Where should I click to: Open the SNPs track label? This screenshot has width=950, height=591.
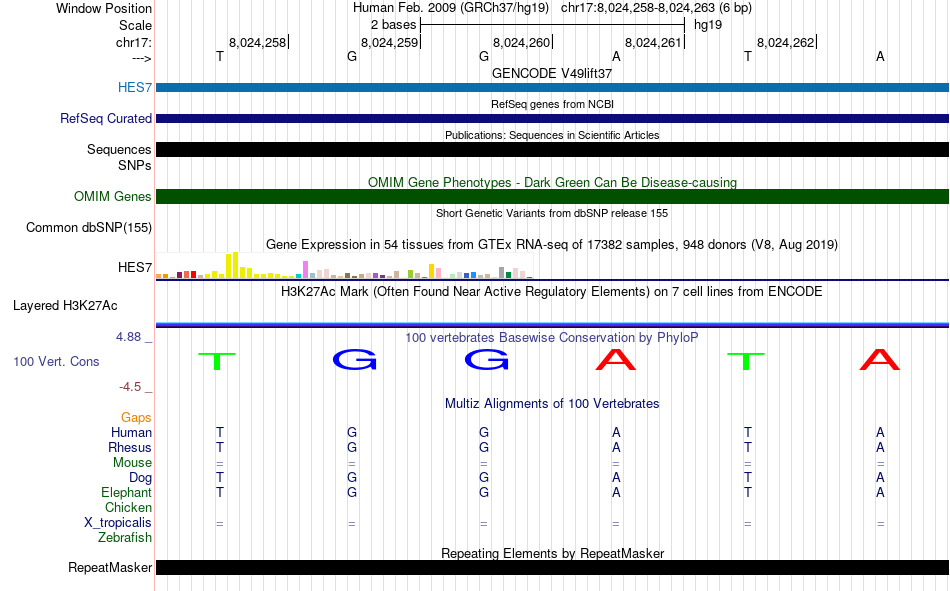[135, 165]
